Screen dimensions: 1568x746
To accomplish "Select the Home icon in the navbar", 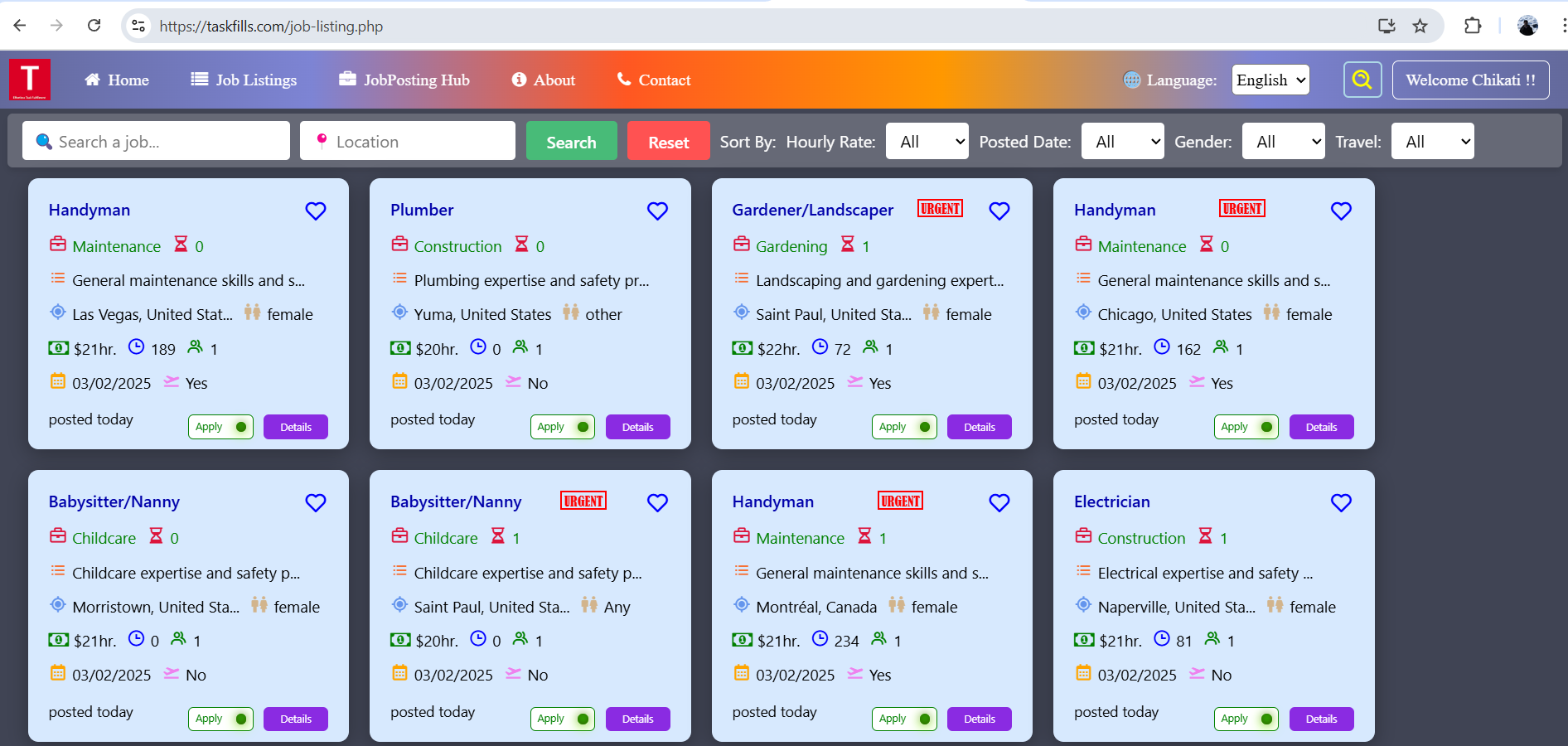I will [x=94, y=80].
